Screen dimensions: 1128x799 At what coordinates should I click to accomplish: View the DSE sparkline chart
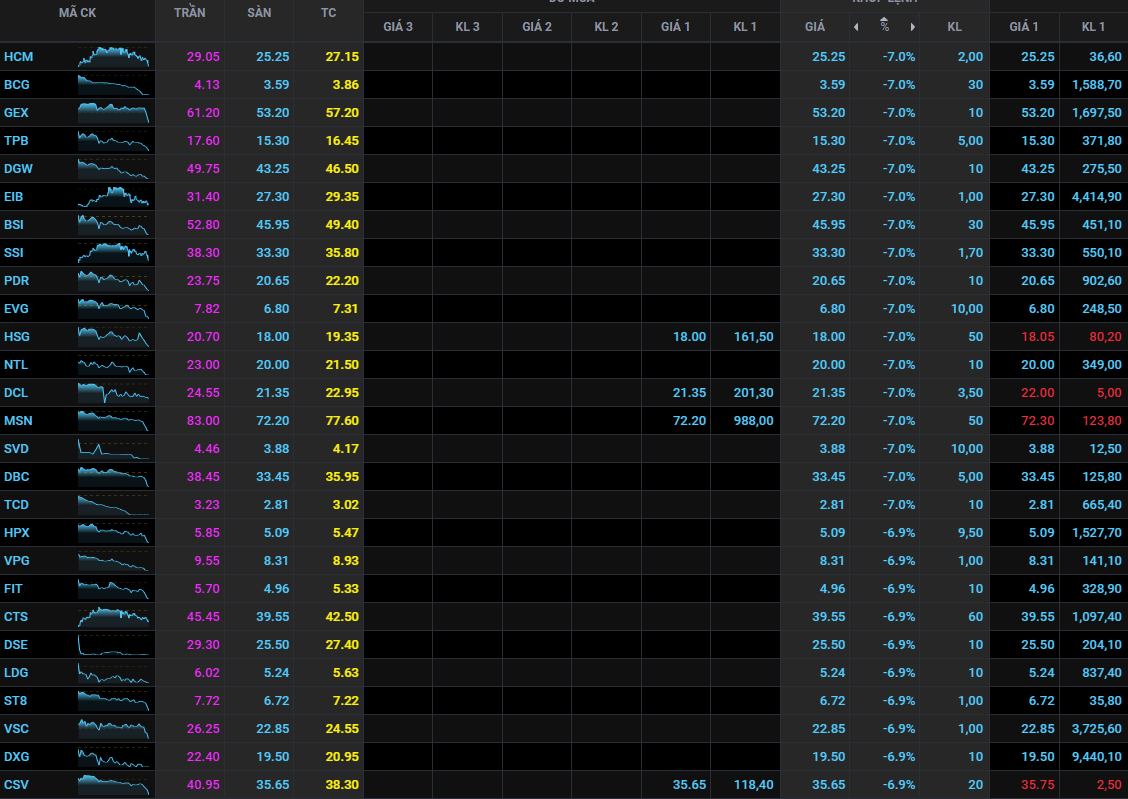tap(114, 645)
